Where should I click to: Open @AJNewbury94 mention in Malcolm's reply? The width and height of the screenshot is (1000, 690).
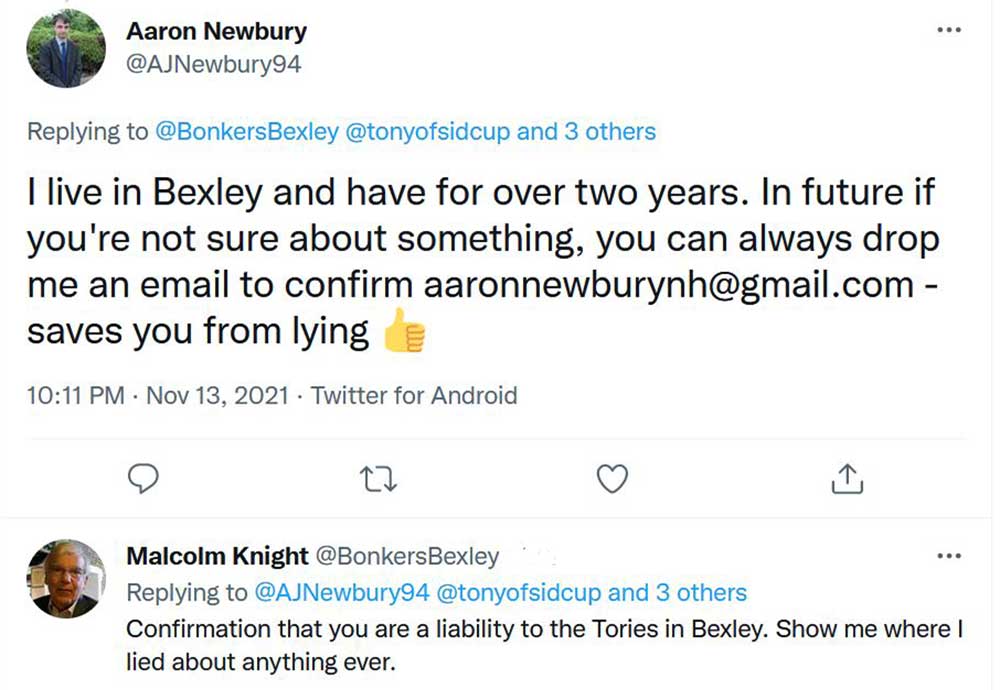pyautogui.click(x=342, y=593)
